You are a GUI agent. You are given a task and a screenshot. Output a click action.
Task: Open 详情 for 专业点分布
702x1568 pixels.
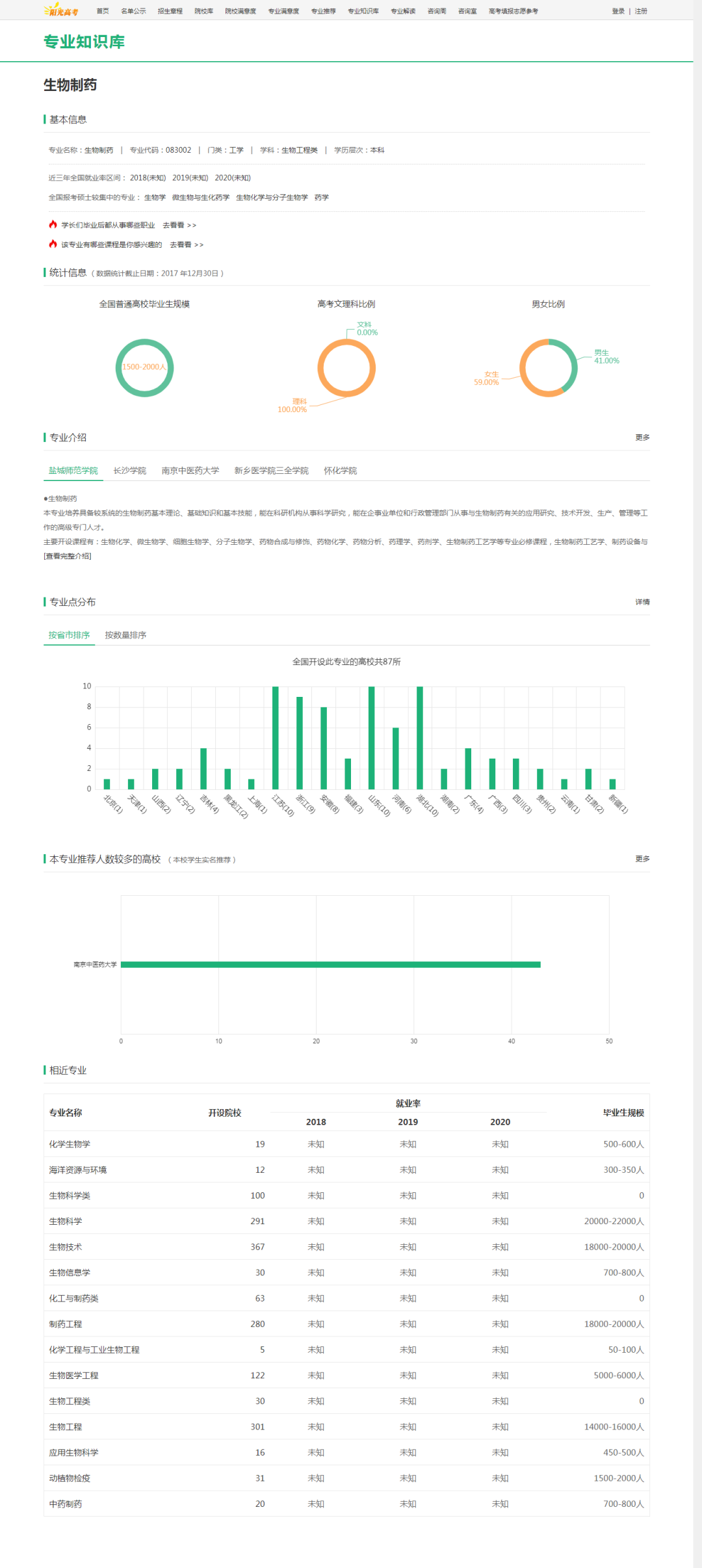click(x=642, y=602)
